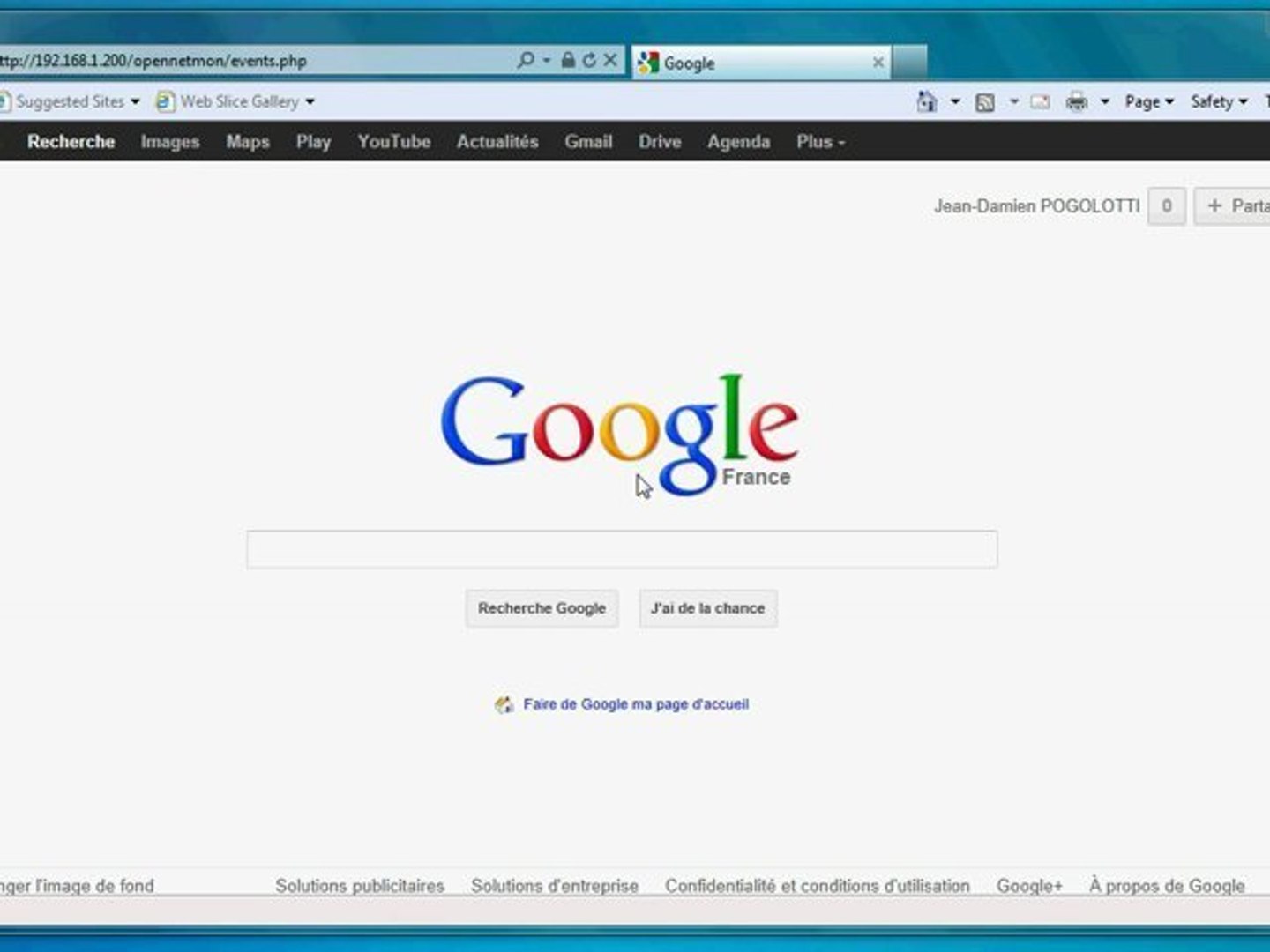Image resolution: width=1270 pixels, height=952 pixels.
Task: Close the Google tab
Action: click(x=878, y=62)
